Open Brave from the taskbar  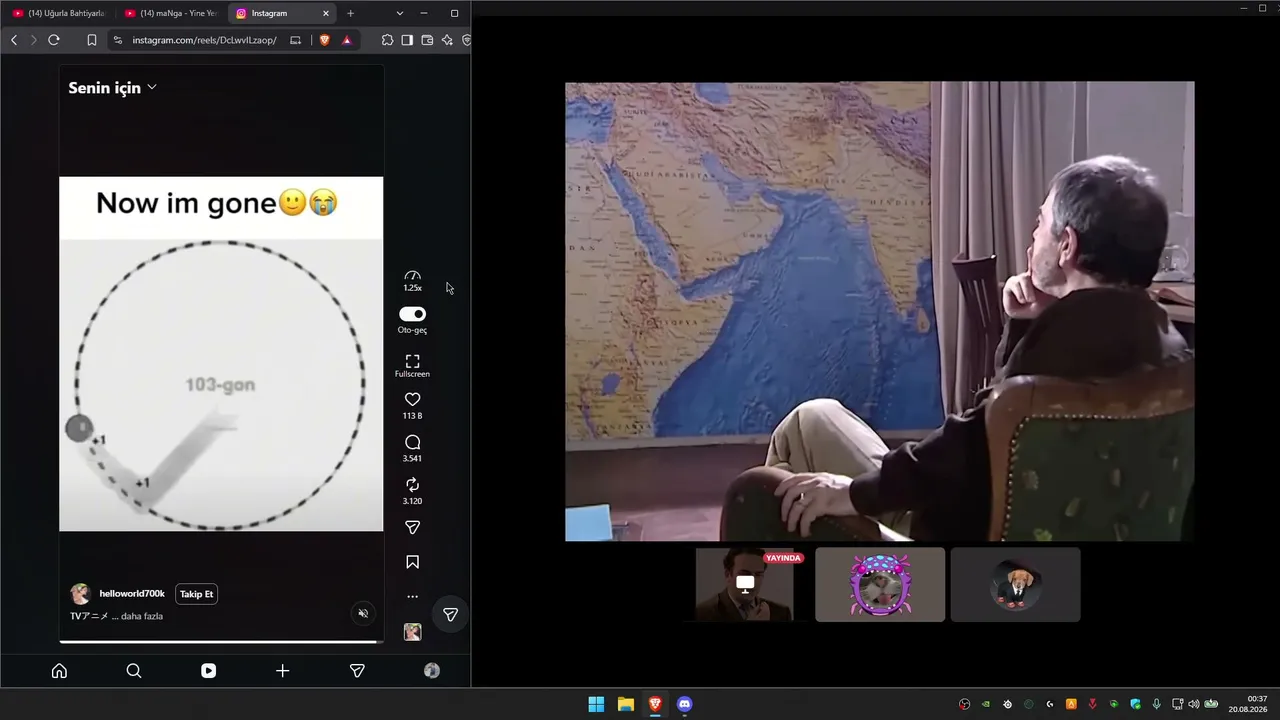pyautogui.click(x=655, y=704)
